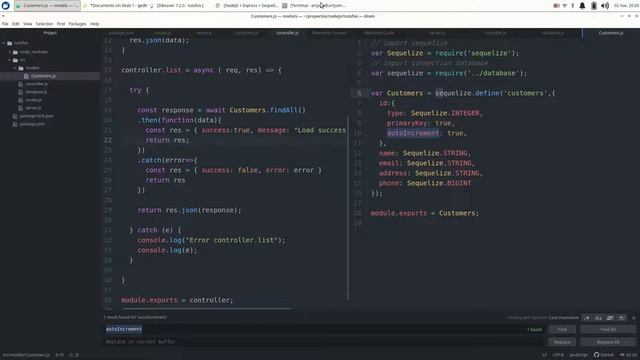
Task: Open the View menu
Action: tap(27, 24)
